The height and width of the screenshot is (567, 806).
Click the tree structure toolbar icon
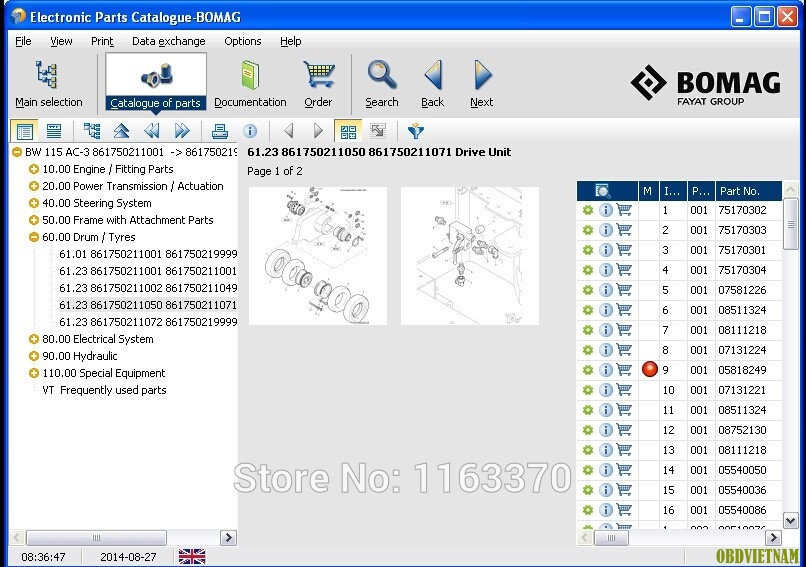tap(92, 131)
